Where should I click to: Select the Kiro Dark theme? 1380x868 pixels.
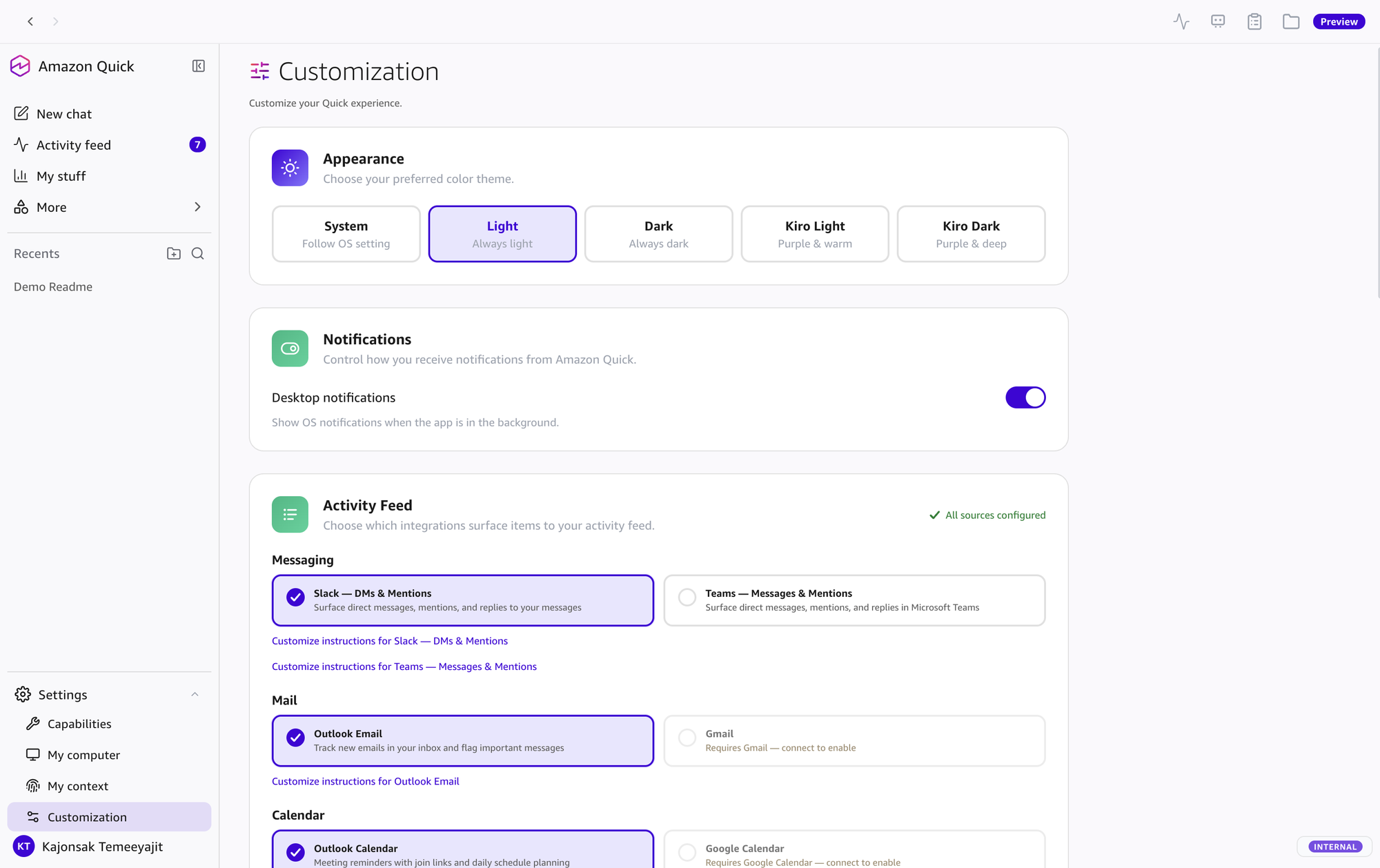972,234
